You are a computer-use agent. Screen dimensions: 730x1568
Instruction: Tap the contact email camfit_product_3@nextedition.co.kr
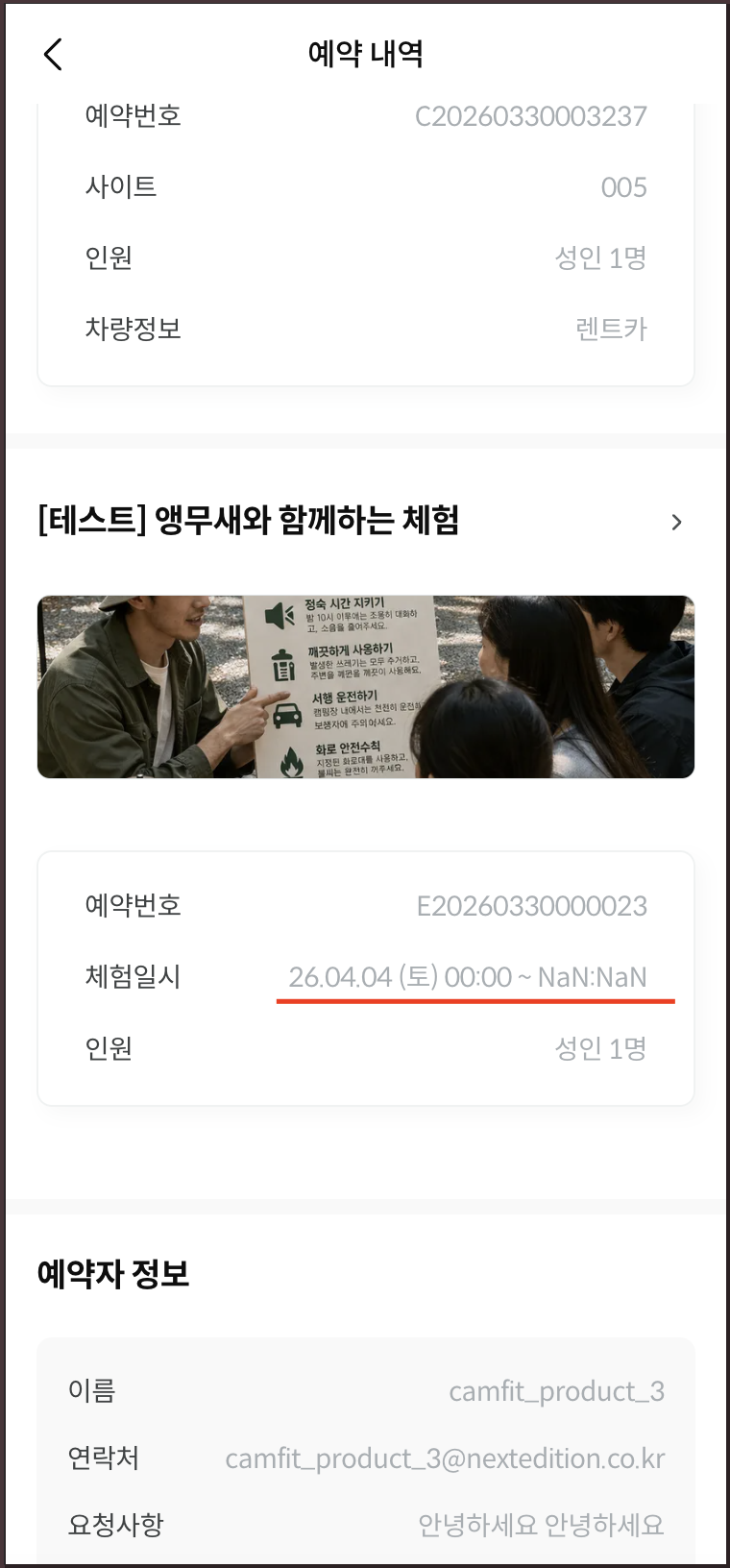coord(445,1458)
